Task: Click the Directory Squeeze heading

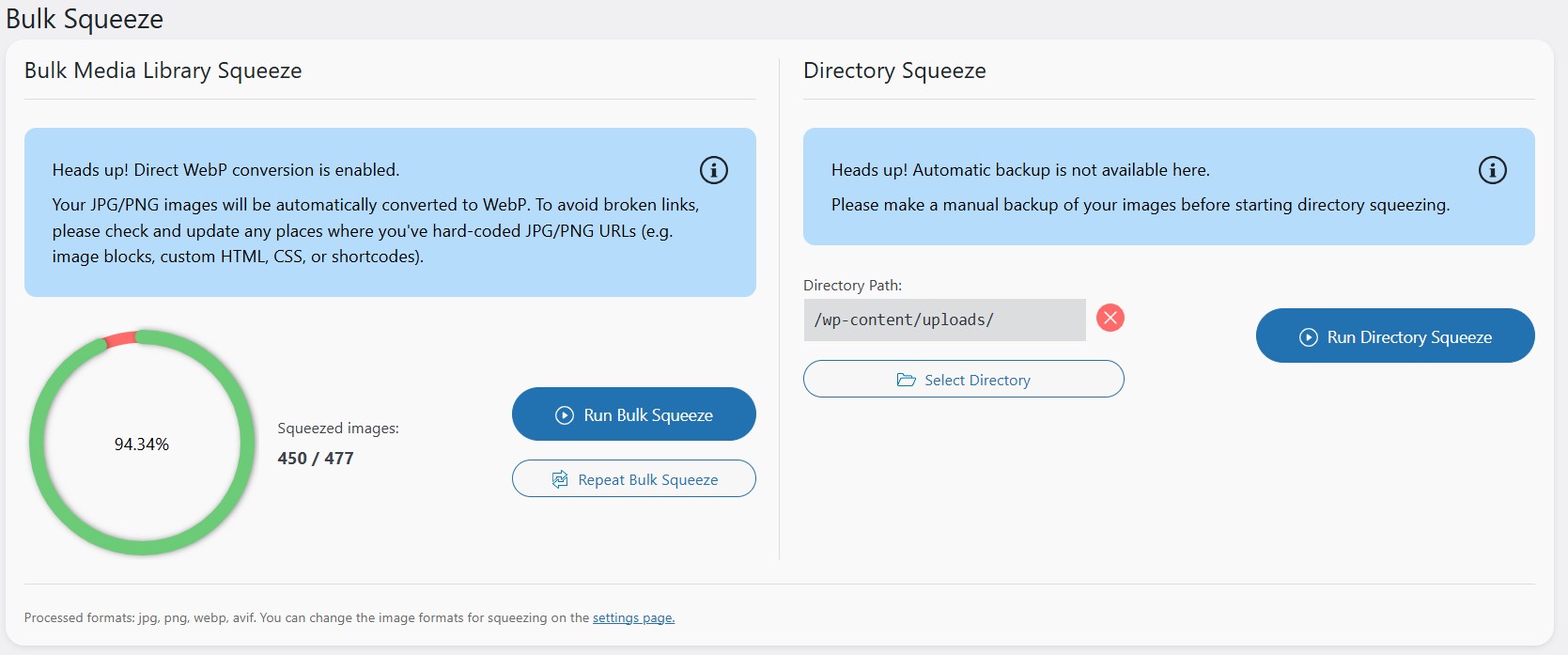Action: (x=894, y=70)
